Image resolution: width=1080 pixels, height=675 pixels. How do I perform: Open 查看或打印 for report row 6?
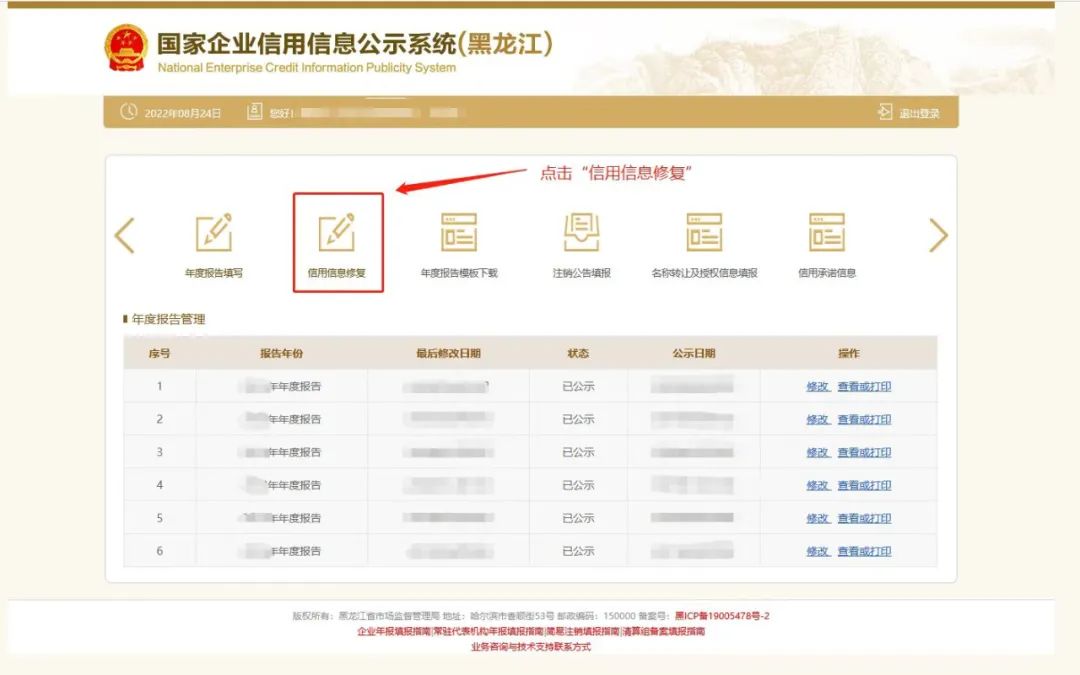pyautogui.click(x=864, y=552)
